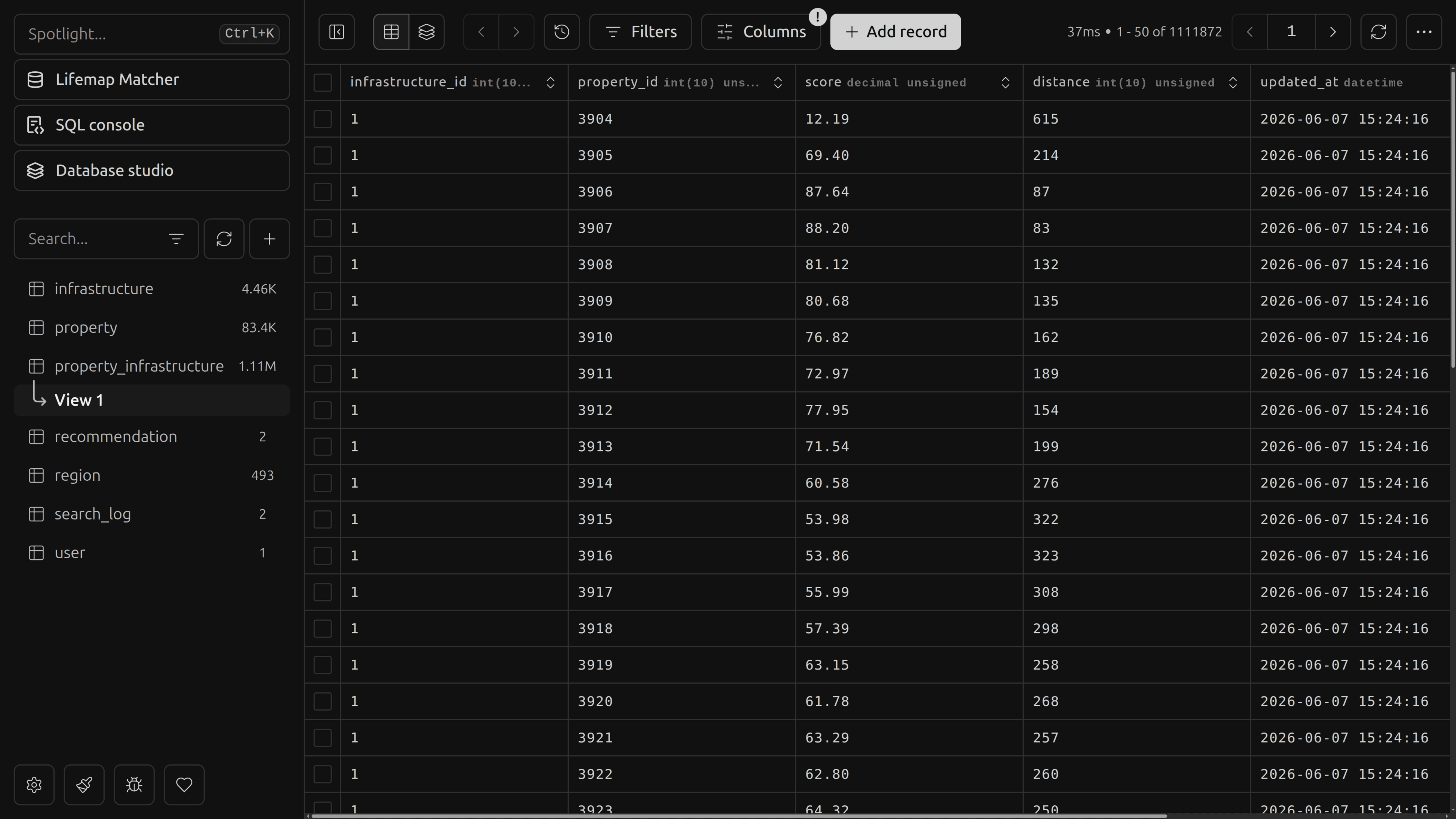The width and height of the screenshot is (1456, 819).
Task: Collapse the sidebar panel toggle icon
Action: pyautogui.click(x=336, y=31)
